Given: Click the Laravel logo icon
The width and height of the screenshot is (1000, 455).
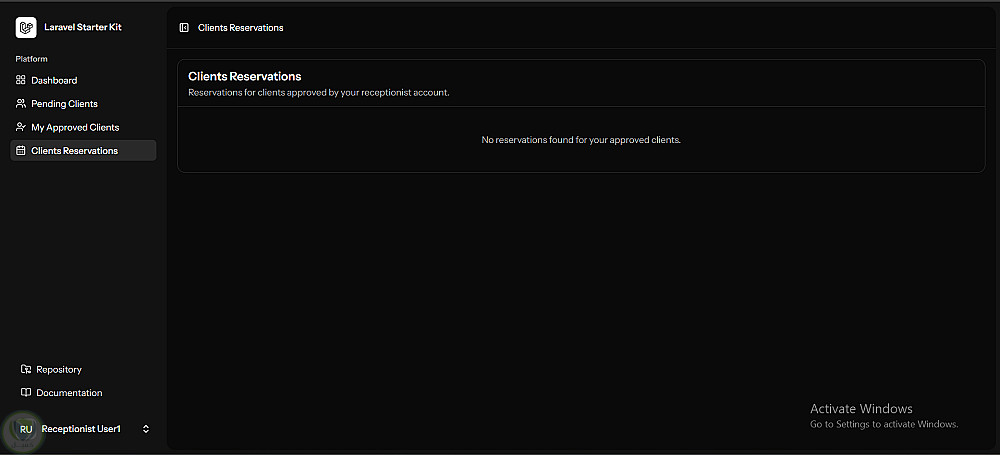Looking at the screenshot, I should coord(26,28).
